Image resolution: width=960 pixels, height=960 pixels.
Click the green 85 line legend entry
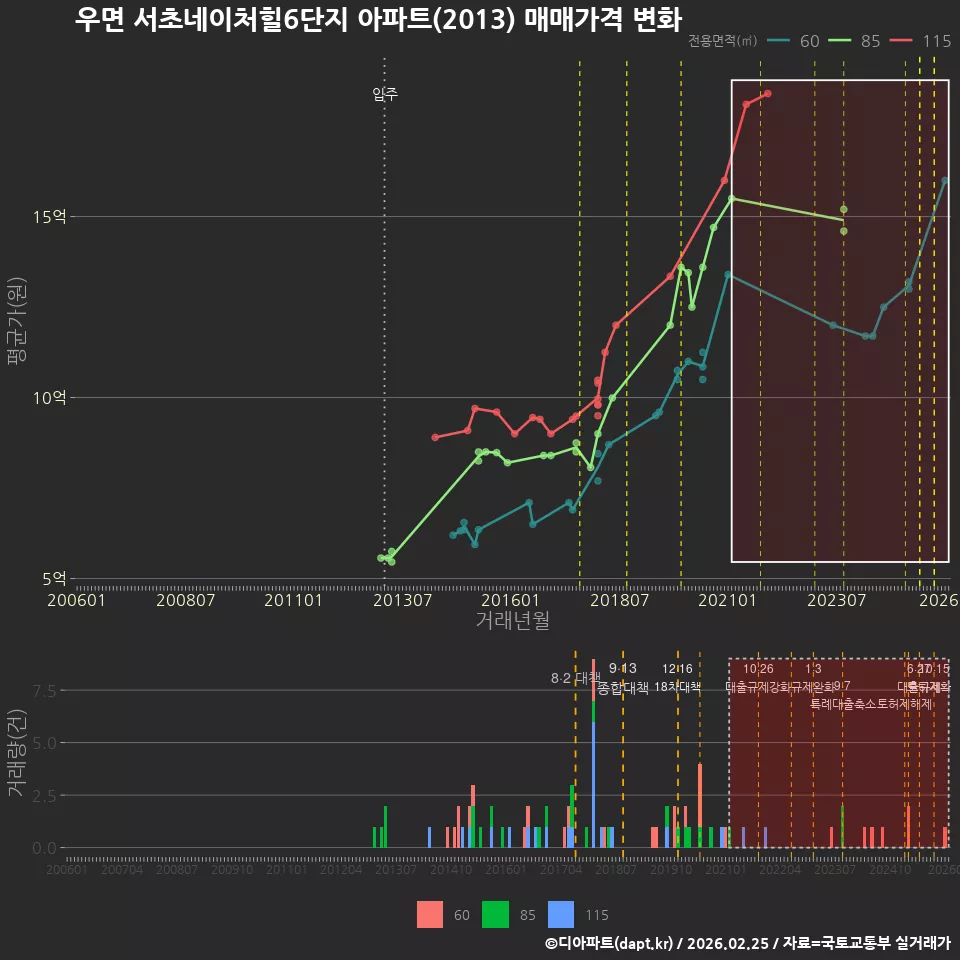(854, 41)
